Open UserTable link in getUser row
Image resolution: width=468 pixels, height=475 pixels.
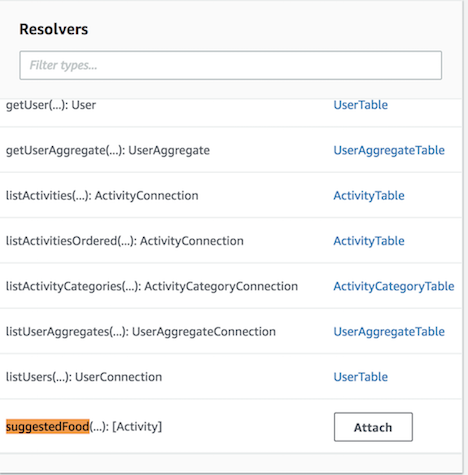(360, 105)
